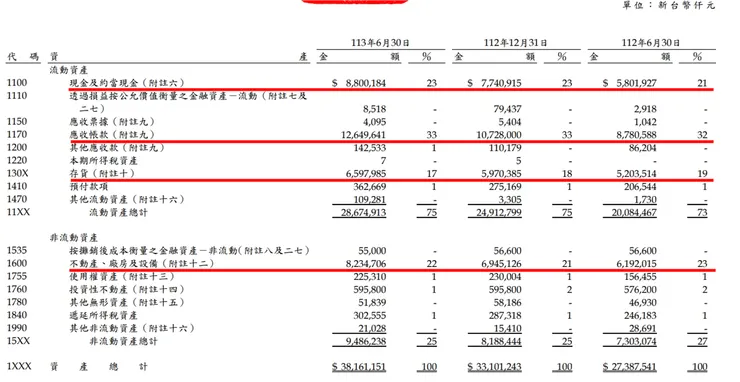Select inventory value 5,970,385
Screen dimensions: 740x382
coord(501,174)
